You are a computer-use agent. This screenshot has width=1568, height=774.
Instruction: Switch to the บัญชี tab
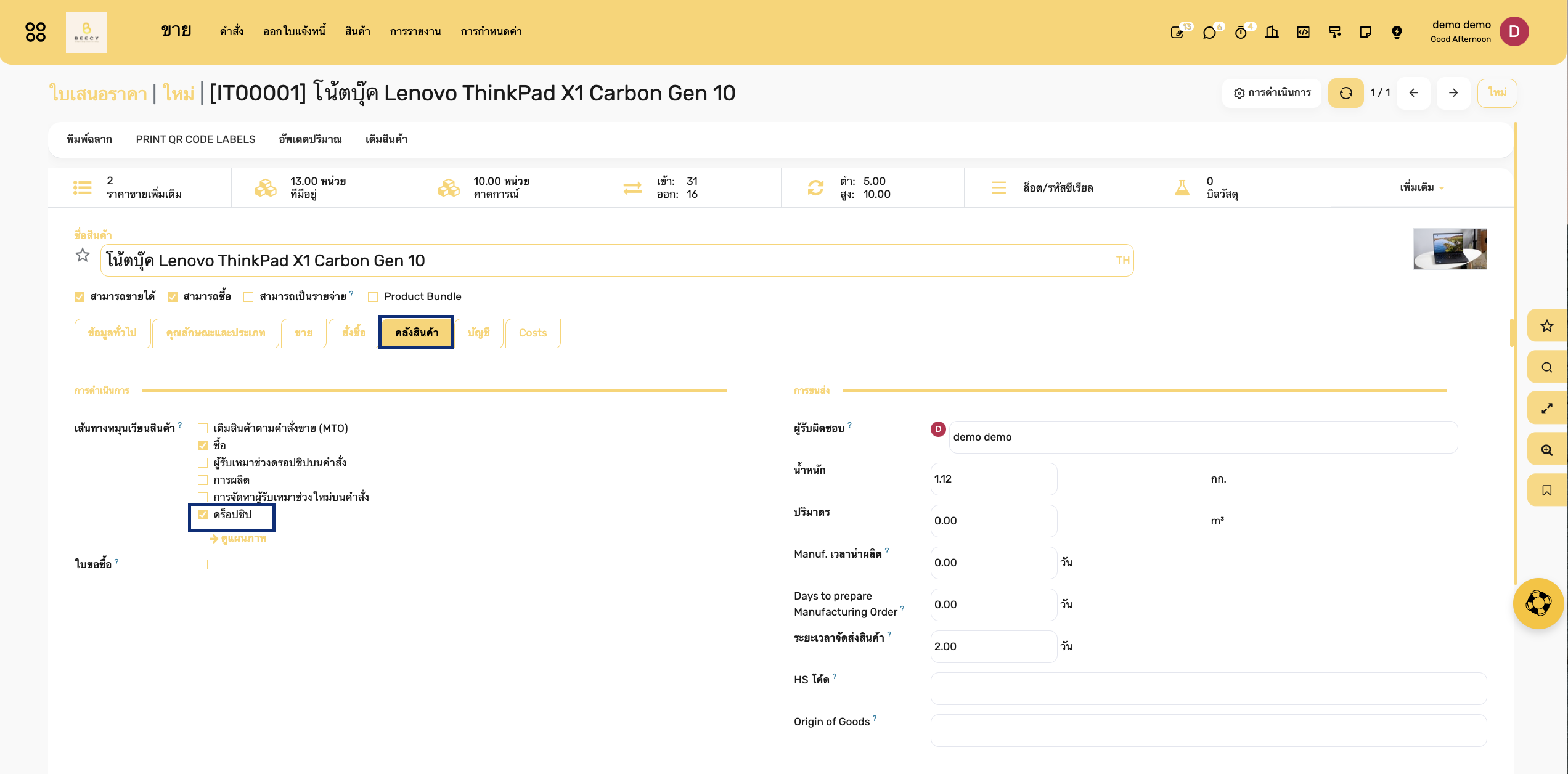(478, 333)
